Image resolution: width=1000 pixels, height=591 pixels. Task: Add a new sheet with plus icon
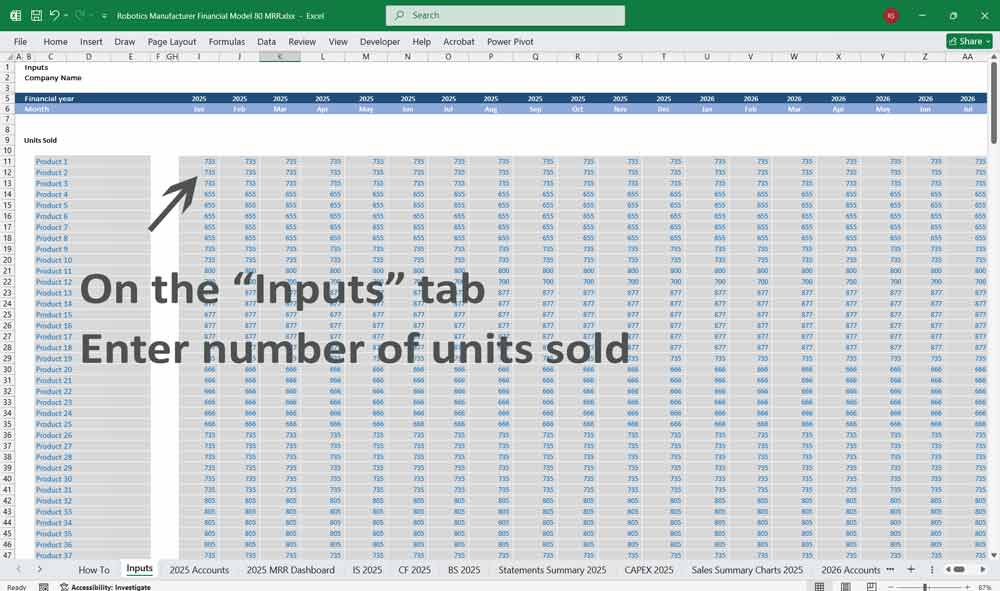pyautogui.click(x=910, y=569)
